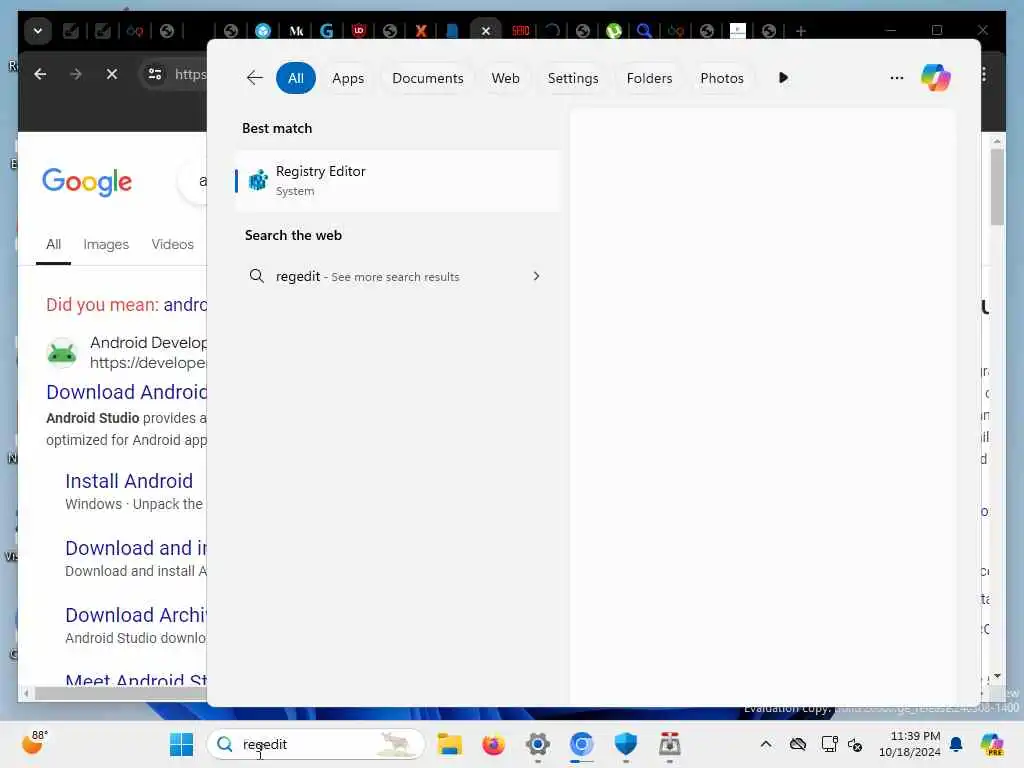Expand regedit web result chevron
Screen dimensions: 1024x768
536,276
